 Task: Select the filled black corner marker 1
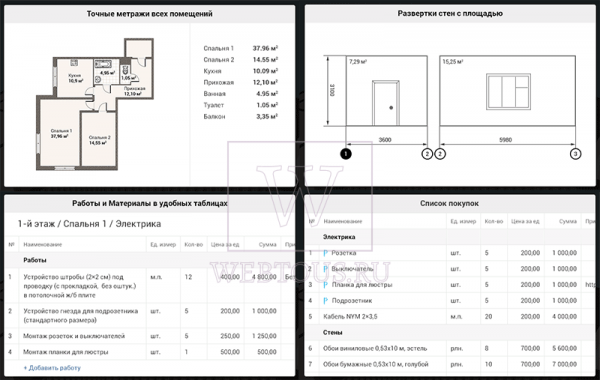[x=346, y=154]
